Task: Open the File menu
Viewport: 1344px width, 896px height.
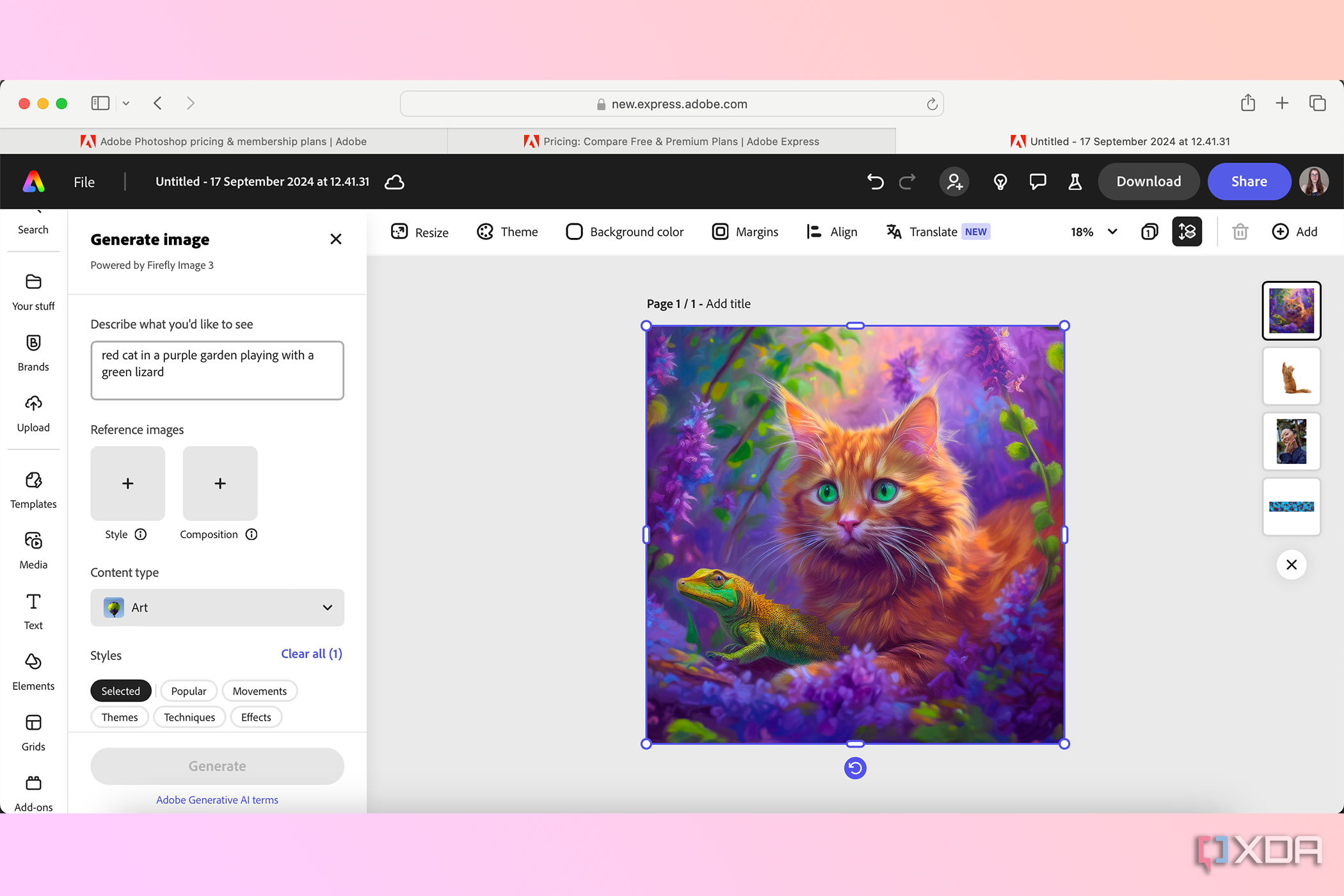Action: click(x=84, y=182)
